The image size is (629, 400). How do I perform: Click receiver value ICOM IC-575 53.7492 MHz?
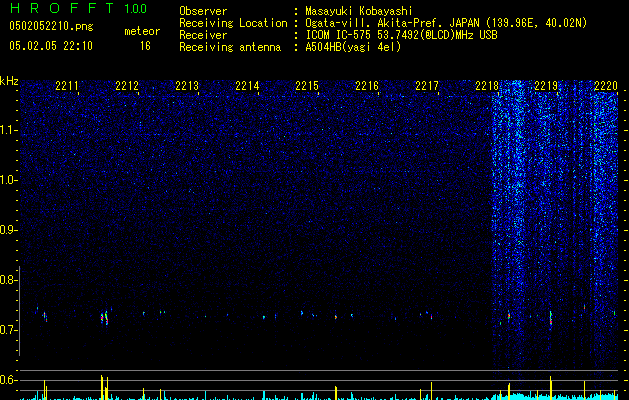[x=401, y=35]
